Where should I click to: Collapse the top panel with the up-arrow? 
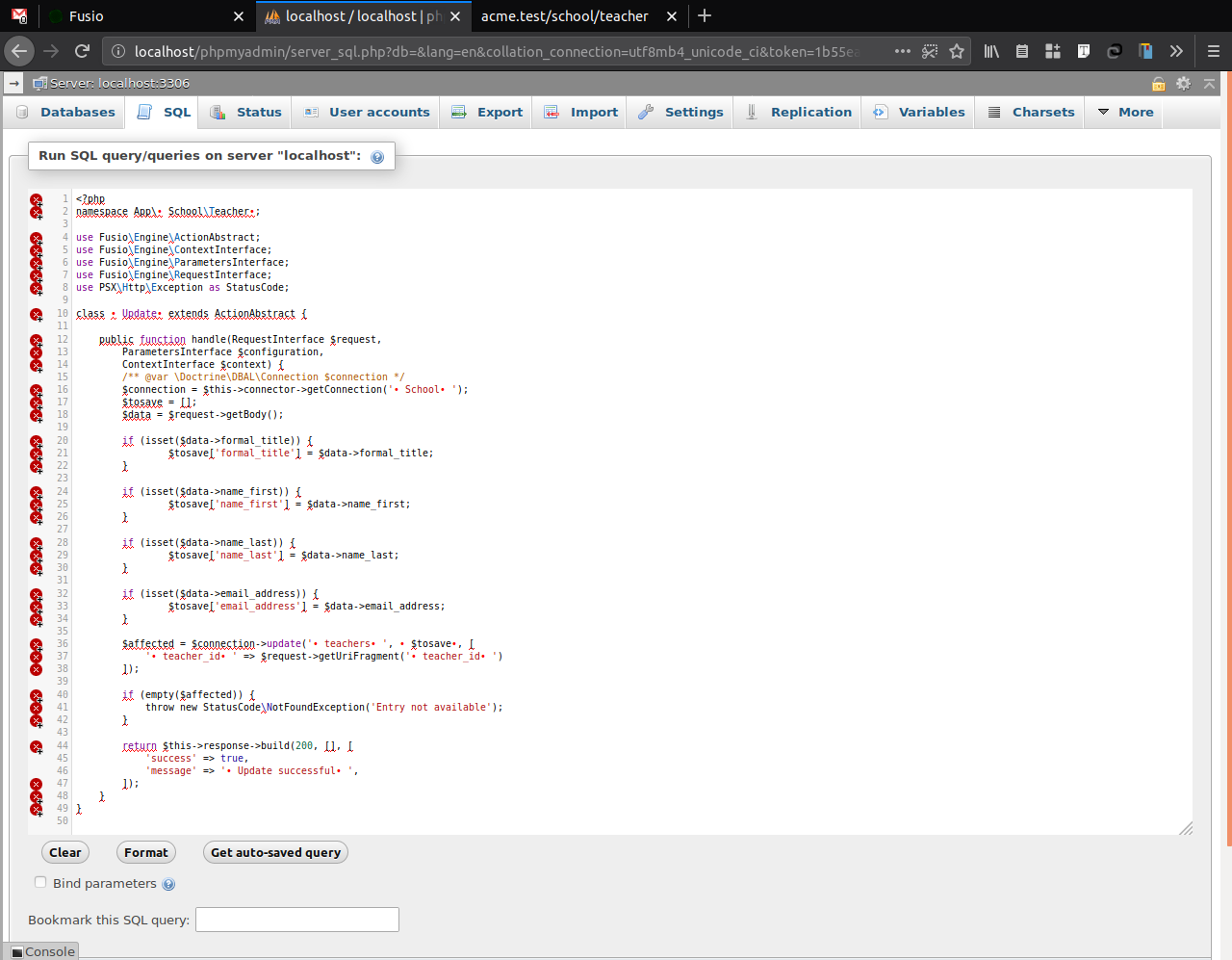[1209, 84]
